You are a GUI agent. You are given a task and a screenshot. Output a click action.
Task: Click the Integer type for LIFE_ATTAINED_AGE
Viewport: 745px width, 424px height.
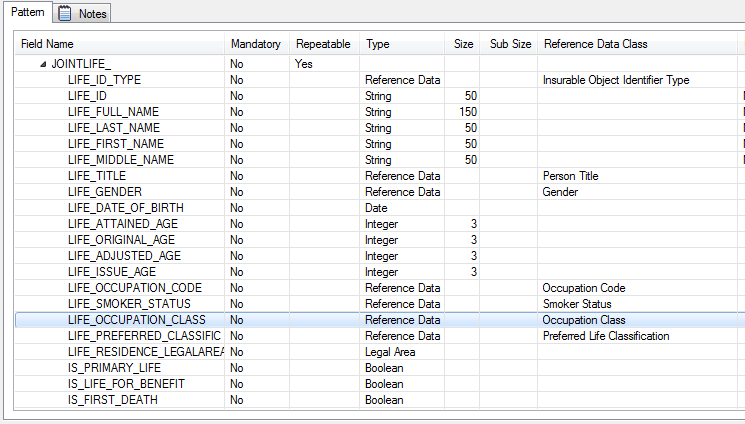[382, 224]
